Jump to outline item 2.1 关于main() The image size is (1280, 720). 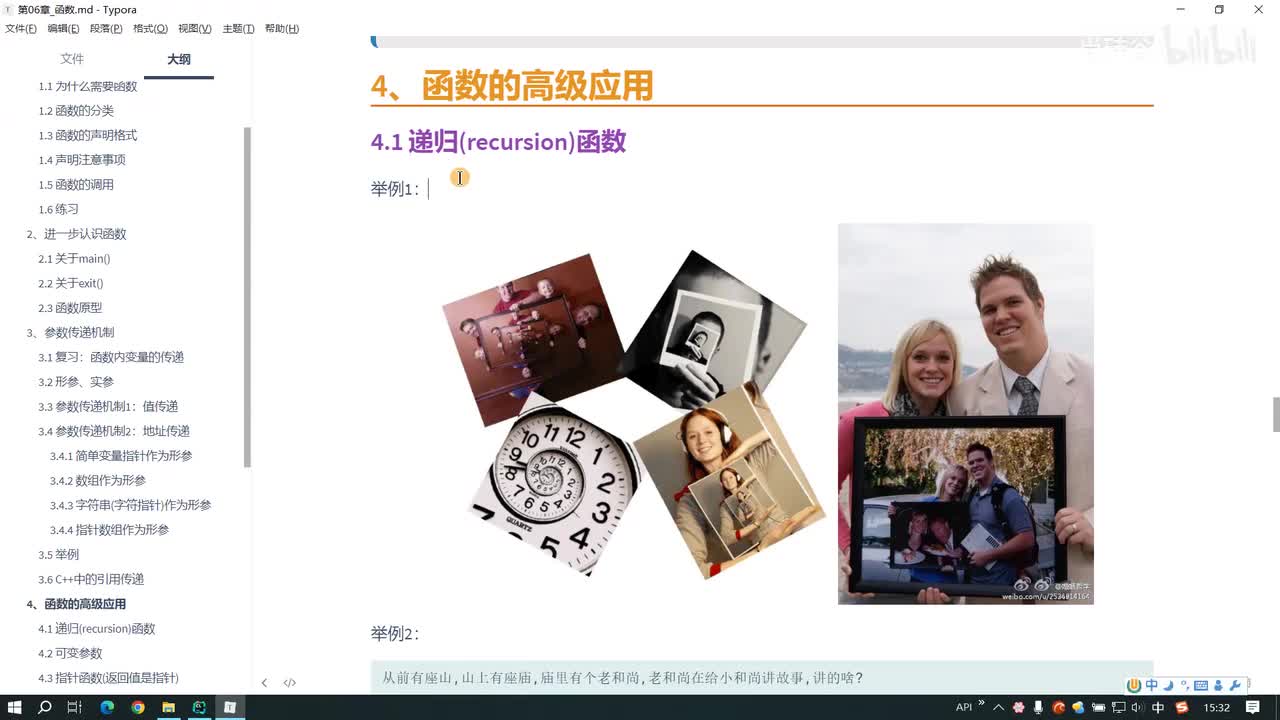point(74,259)
